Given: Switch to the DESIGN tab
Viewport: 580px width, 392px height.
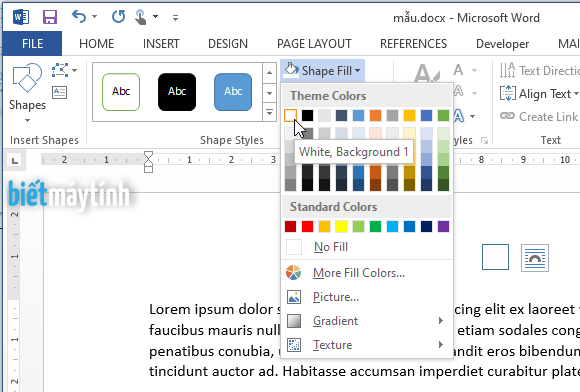Looking at the screenshot, I should point(228,44).
